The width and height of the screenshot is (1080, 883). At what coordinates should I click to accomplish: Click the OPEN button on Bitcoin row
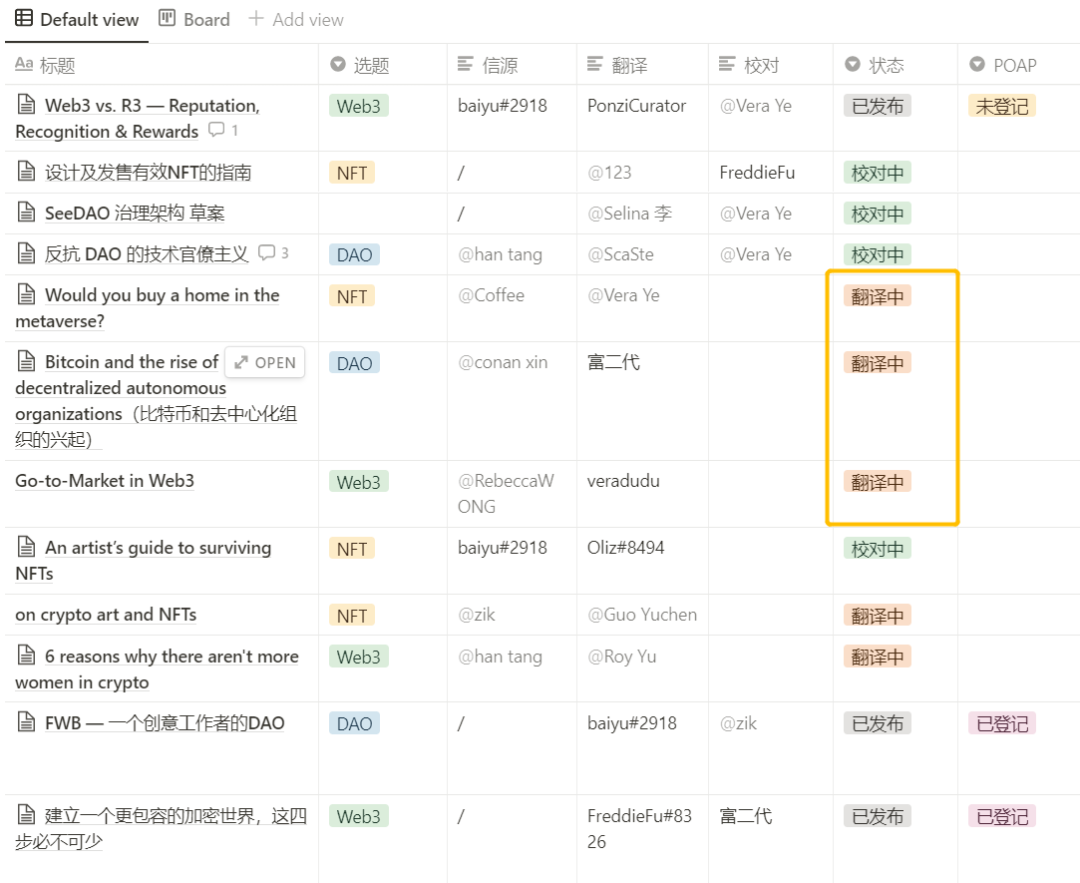[x=265, y=362]
